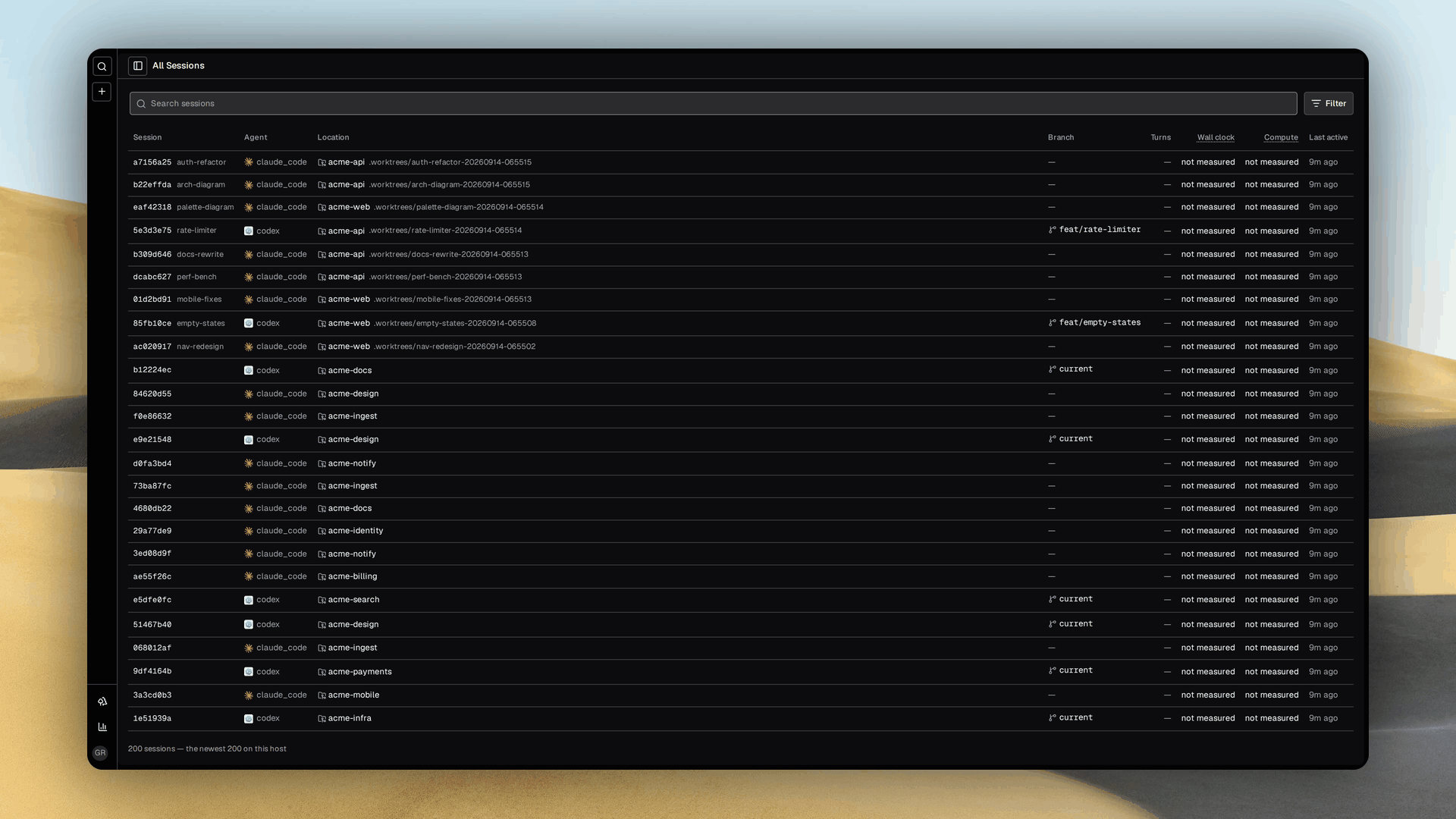Click the Branch column header

(1061, 138)
